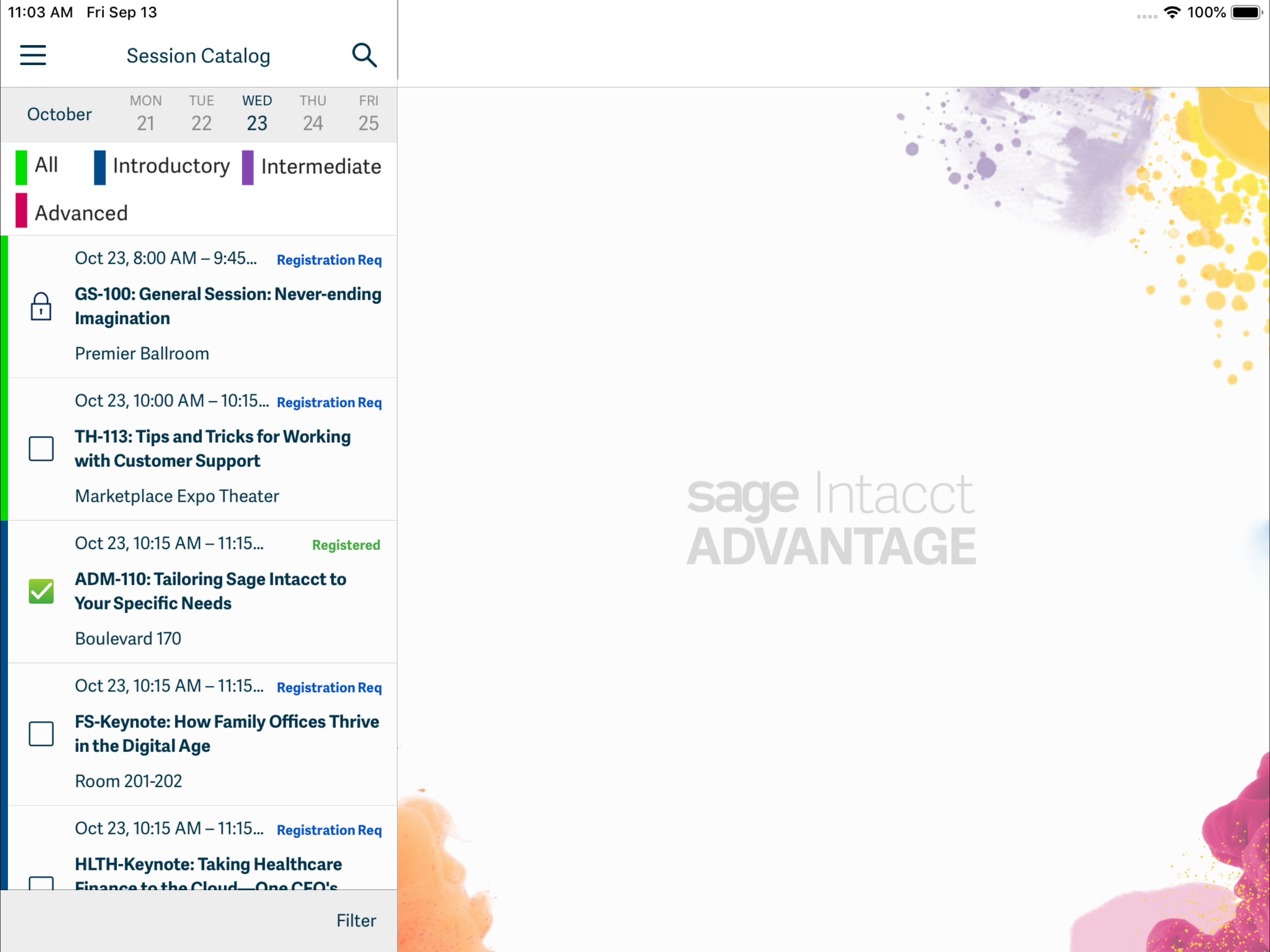The image size is (1270, 952).
Task: Tap the October month label
Action: pos(59,114)
